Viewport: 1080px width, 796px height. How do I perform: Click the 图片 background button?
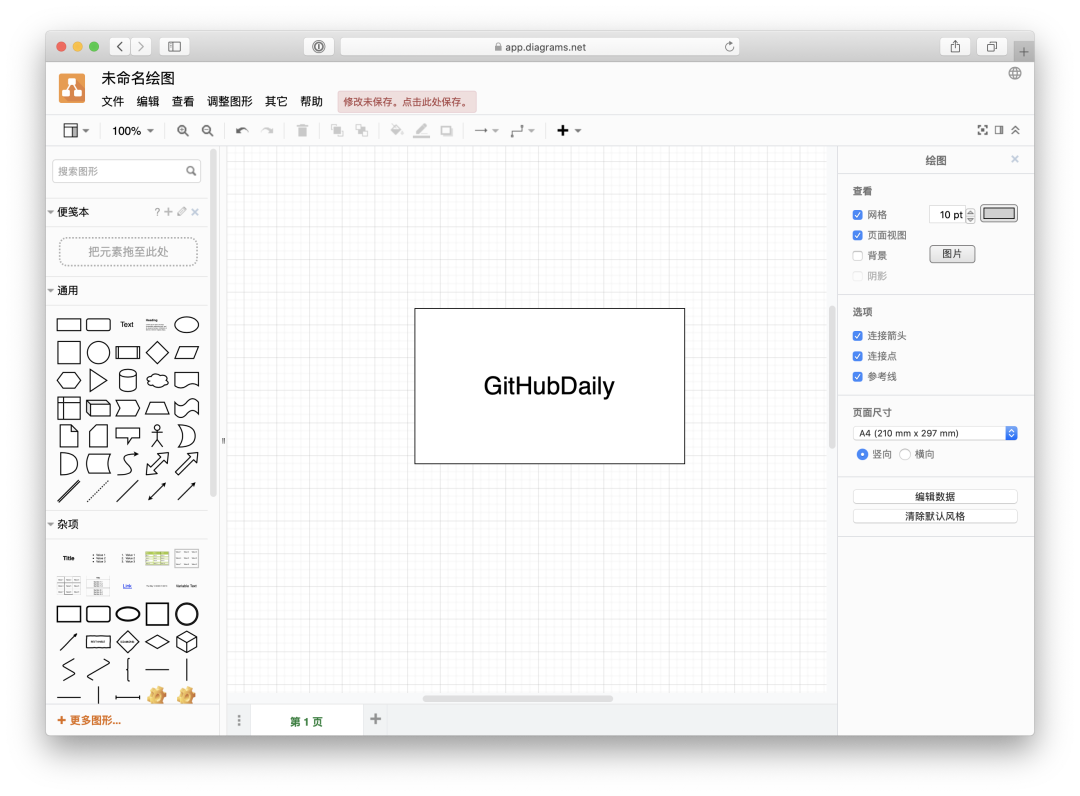click(952, 254)
